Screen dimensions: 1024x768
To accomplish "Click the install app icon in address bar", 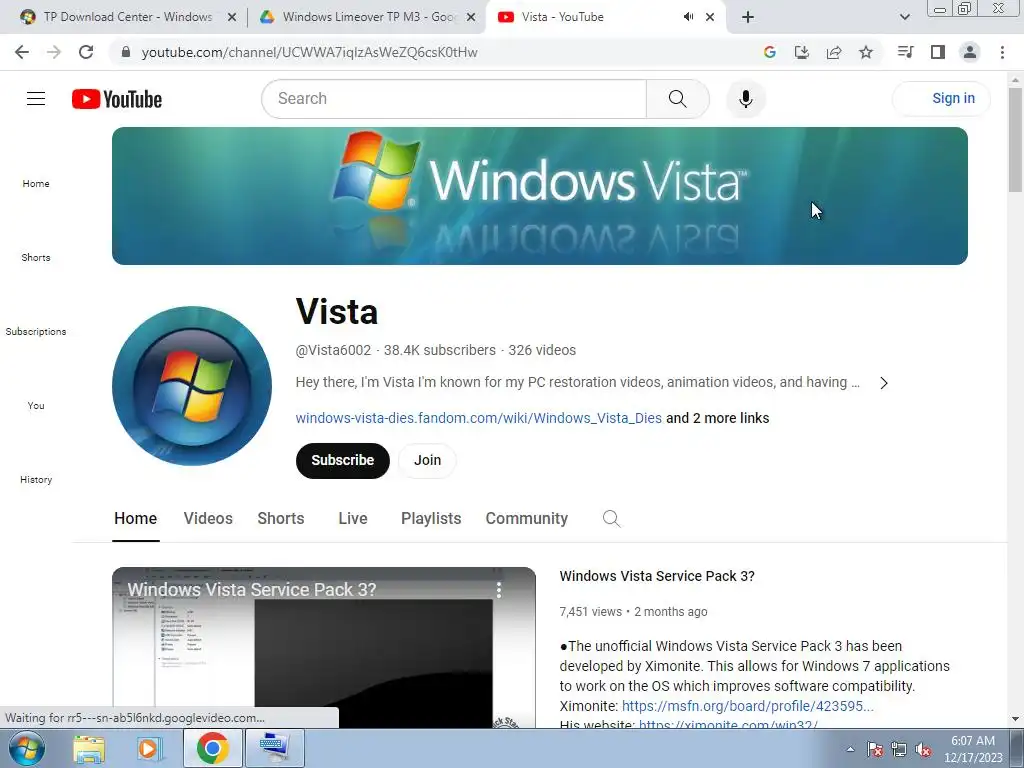I will coord(801,52).
